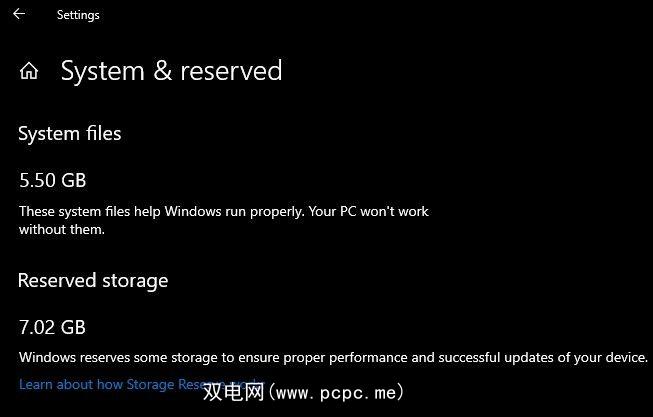The image size is (653, 417).
Task: Go back using the back arrow
Action: click(19, 14)
